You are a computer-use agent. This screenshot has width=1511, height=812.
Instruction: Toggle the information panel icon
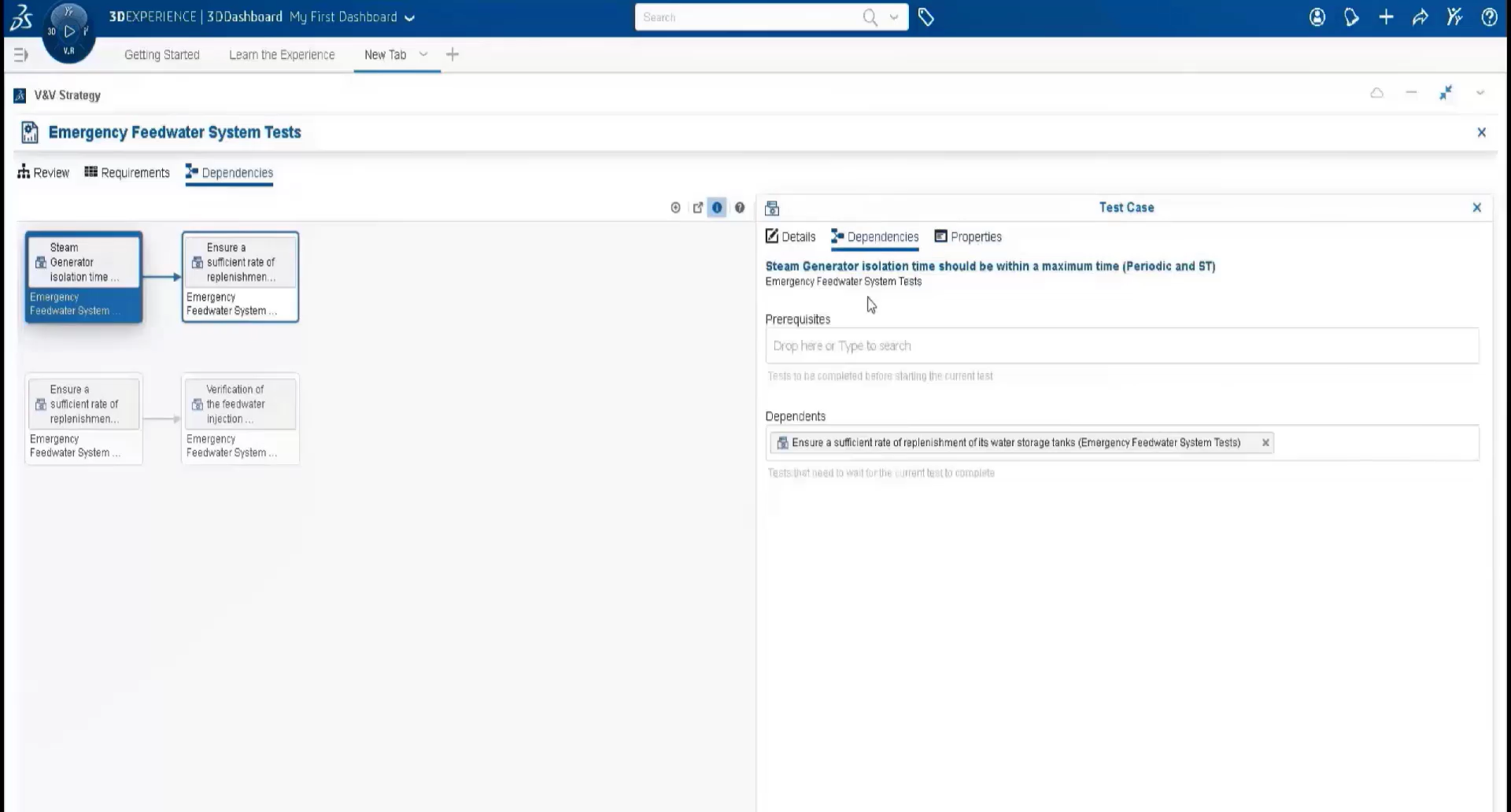[717, 208]
